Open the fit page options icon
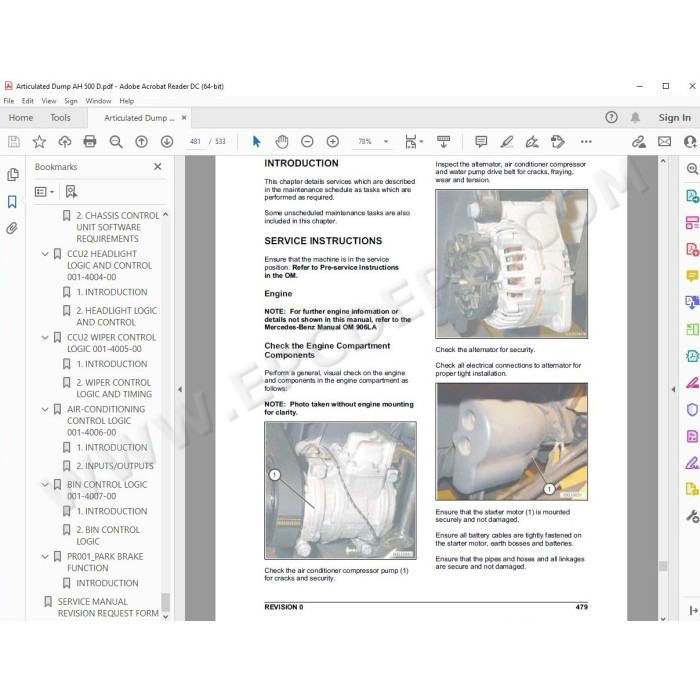Image resolution: width=700 pixels, height=700 pixels. (413, 142)
